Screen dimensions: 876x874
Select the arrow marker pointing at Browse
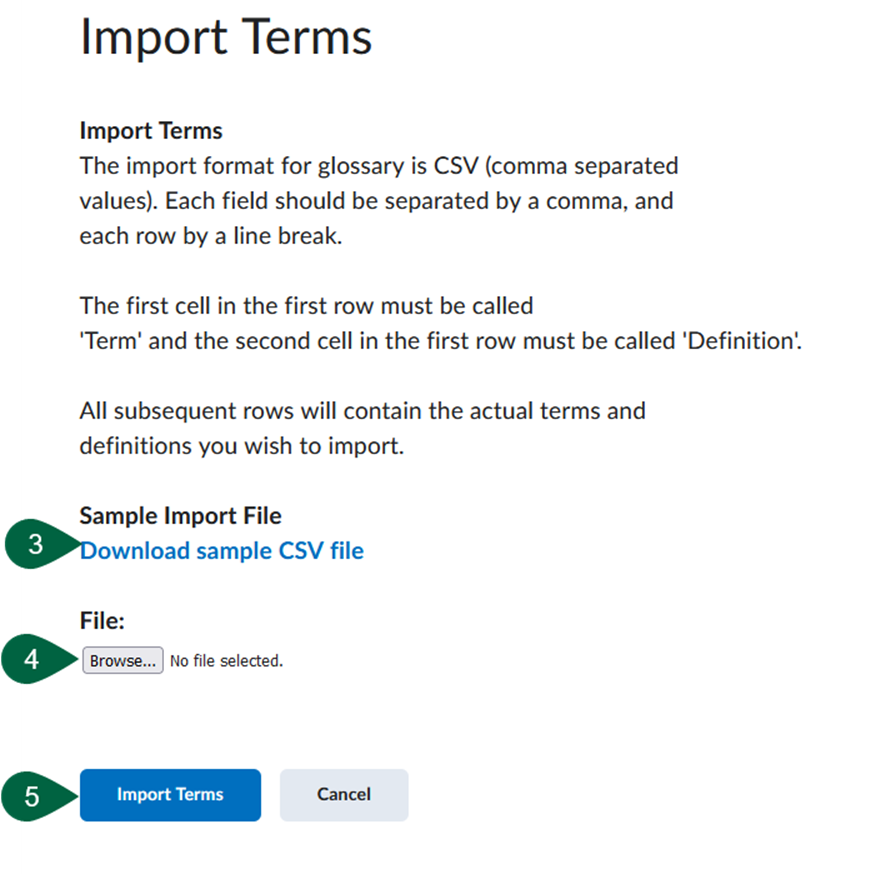coord(55,659)
